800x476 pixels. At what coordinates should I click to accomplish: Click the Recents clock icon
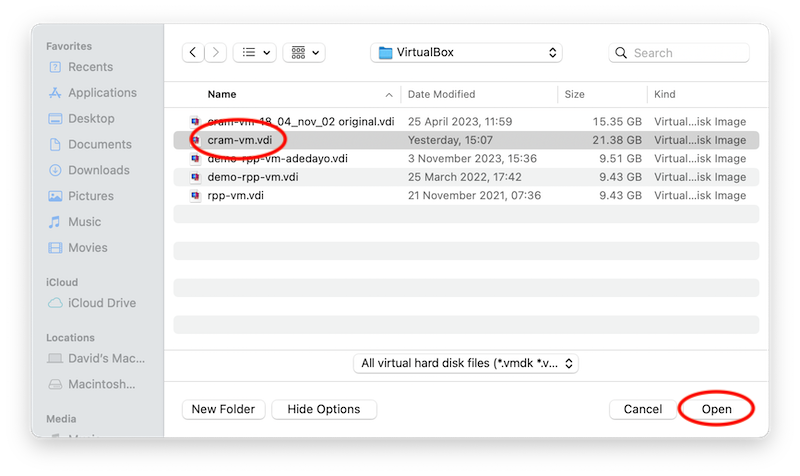click(55, 67)
